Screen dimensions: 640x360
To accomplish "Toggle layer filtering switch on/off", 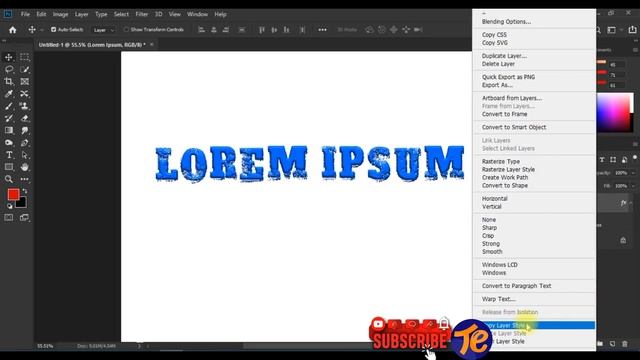I will [635, 158].
